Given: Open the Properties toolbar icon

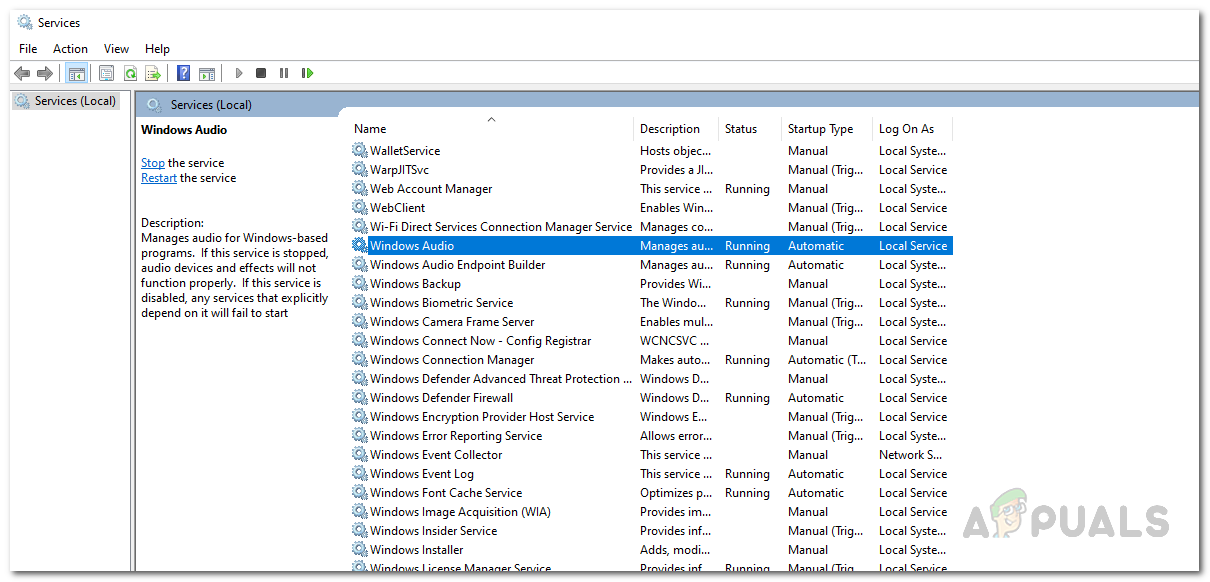Looking at the screenshot, I should point(106,73).
